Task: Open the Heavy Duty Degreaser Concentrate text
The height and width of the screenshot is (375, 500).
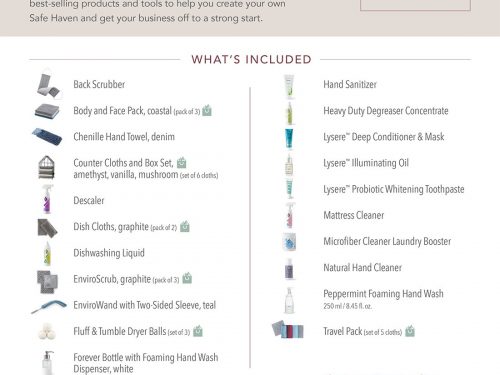Action: tap(386, 111)
